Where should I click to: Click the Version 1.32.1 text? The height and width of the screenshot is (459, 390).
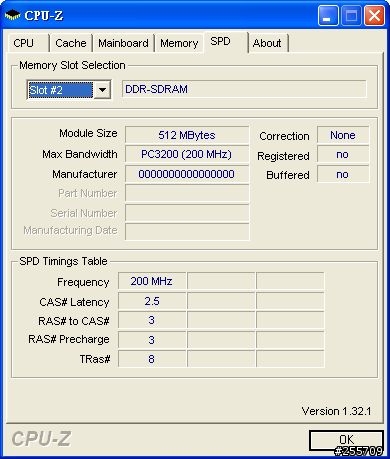click(336, 411)
